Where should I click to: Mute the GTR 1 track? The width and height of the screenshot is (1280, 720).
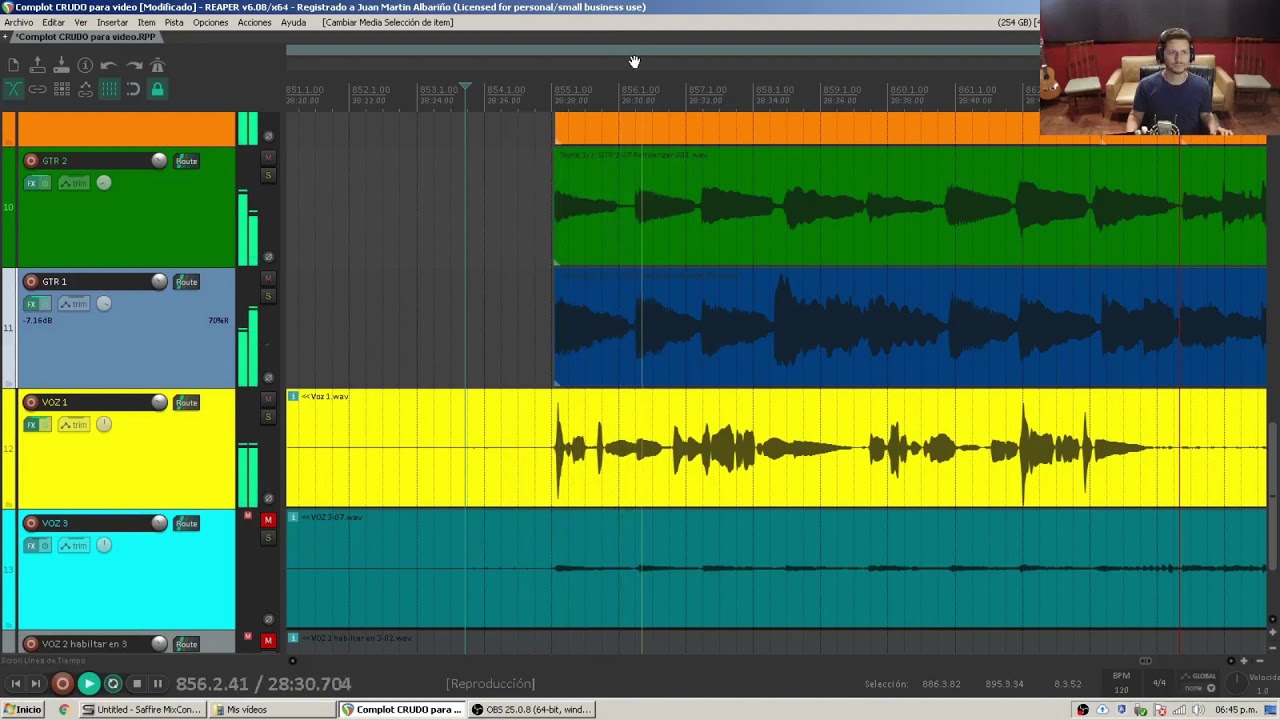point(268,278)
